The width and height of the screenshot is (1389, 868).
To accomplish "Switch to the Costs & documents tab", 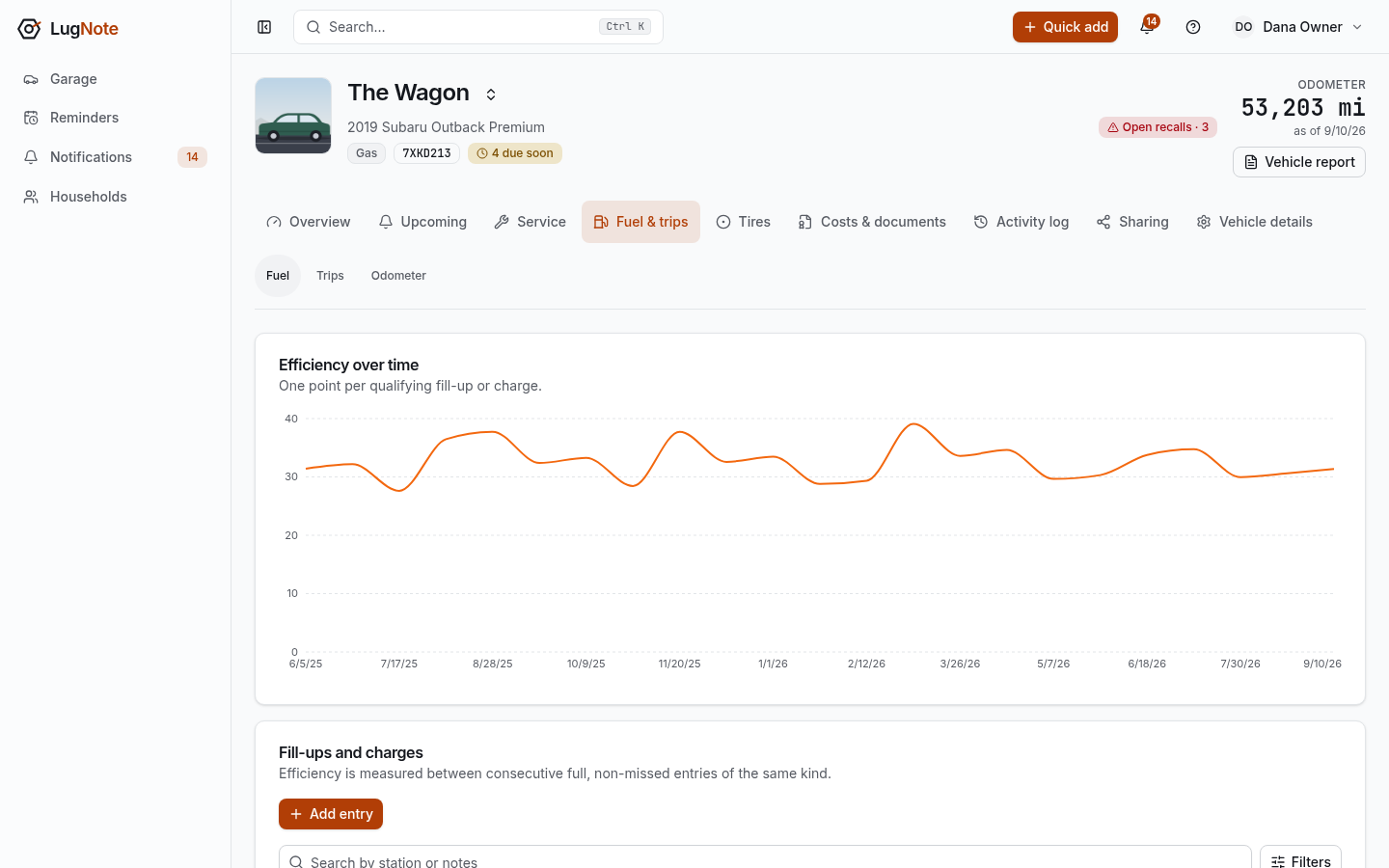I will point(872,222).
